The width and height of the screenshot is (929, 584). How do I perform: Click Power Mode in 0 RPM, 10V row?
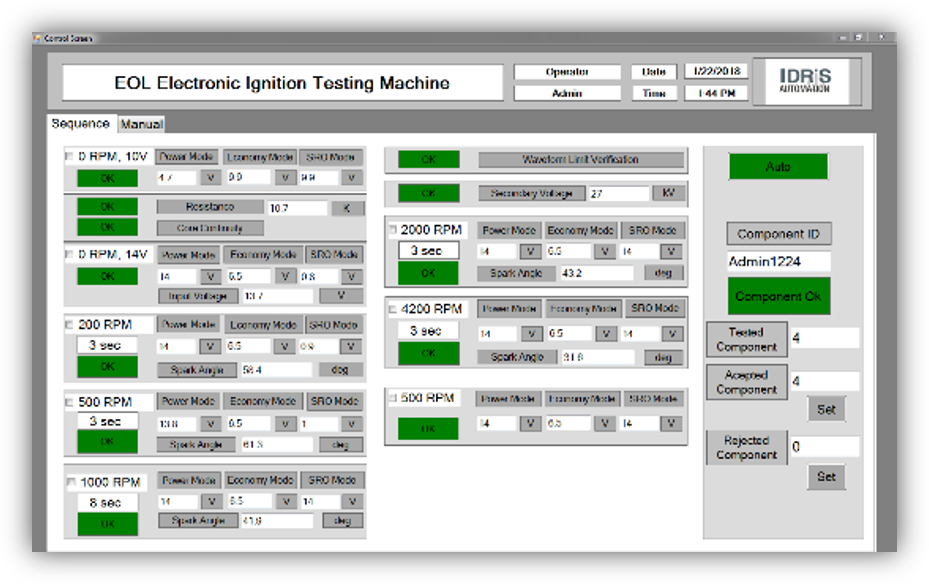[x=187, y=157]
